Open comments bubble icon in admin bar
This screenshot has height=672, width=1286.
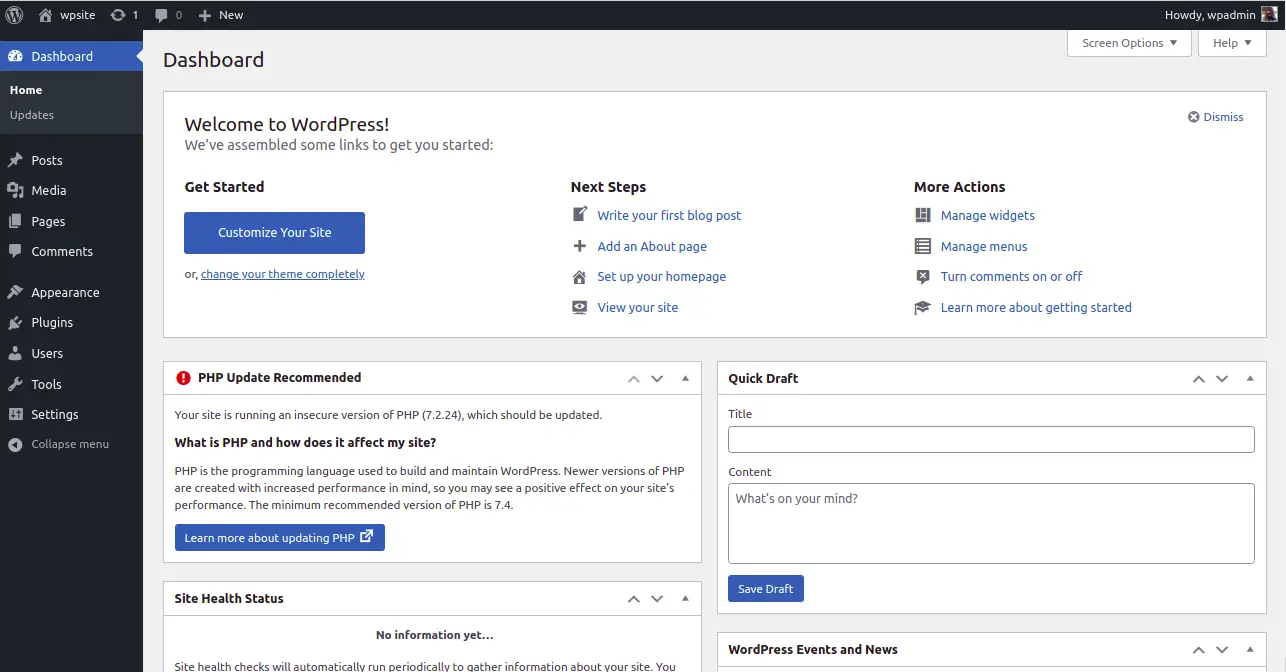tap(161, 15)
